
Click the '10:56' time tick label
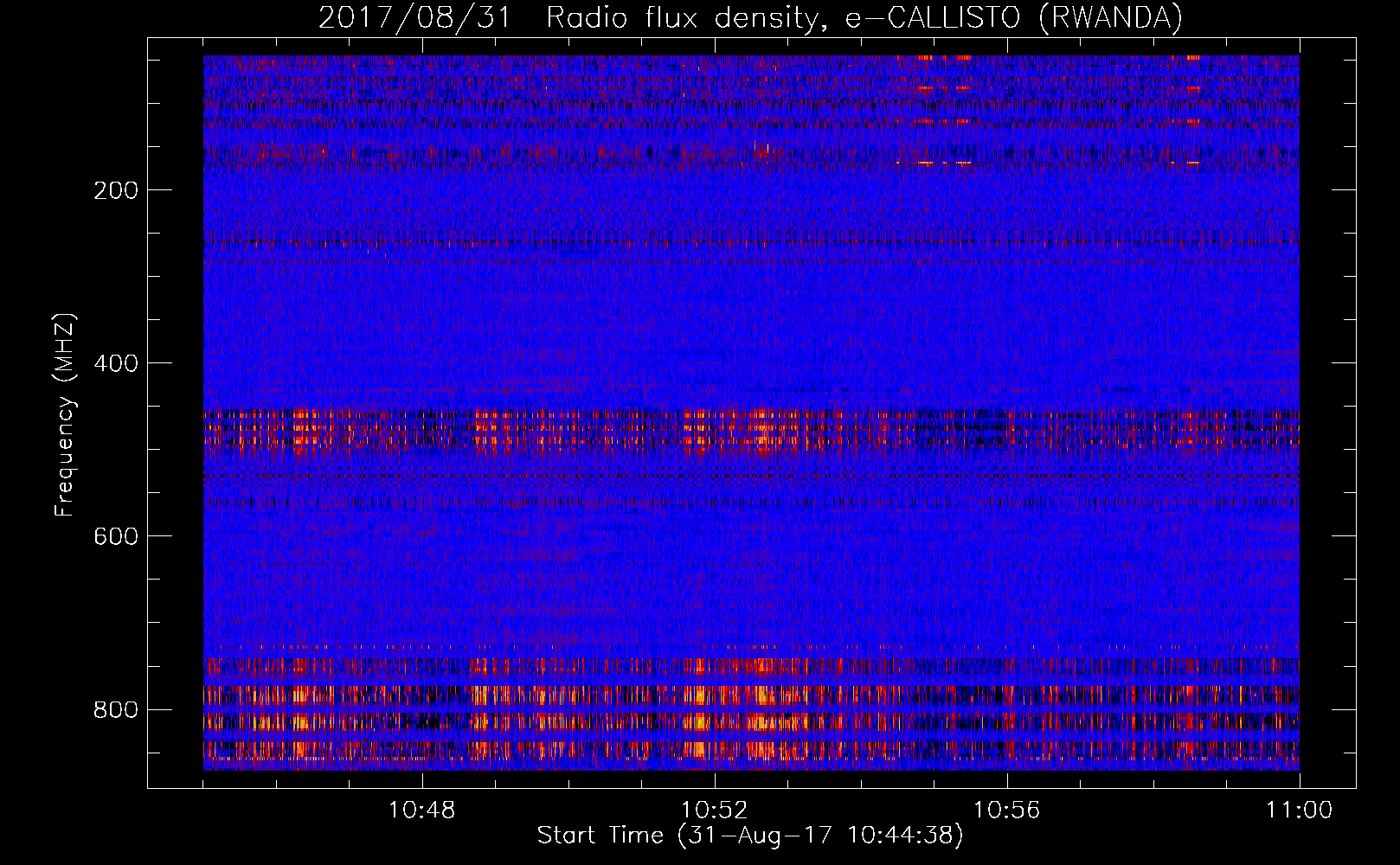1006,811
